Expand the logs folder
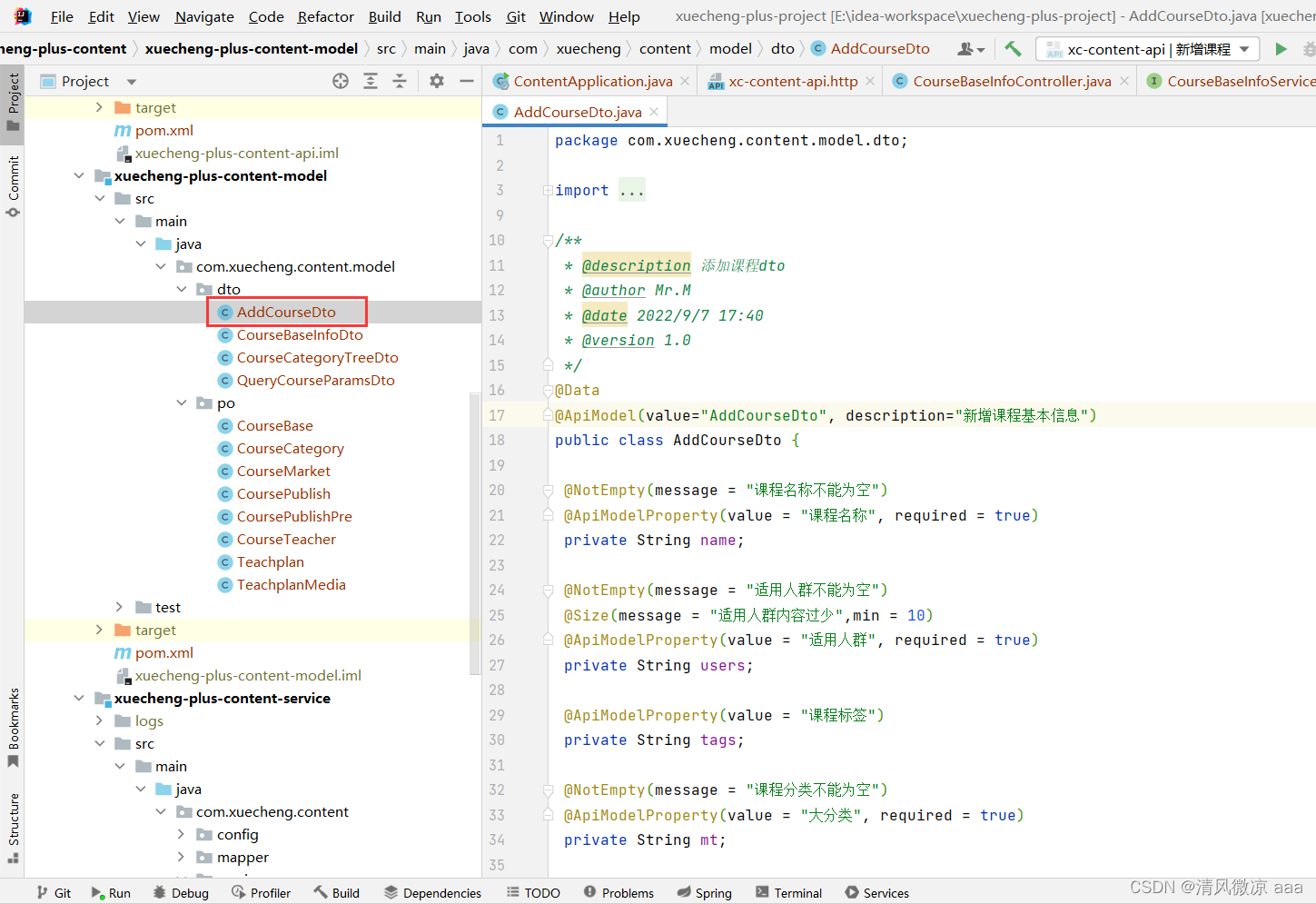The width and height of the screenshot is (1316, 904). tap(100, 720)
